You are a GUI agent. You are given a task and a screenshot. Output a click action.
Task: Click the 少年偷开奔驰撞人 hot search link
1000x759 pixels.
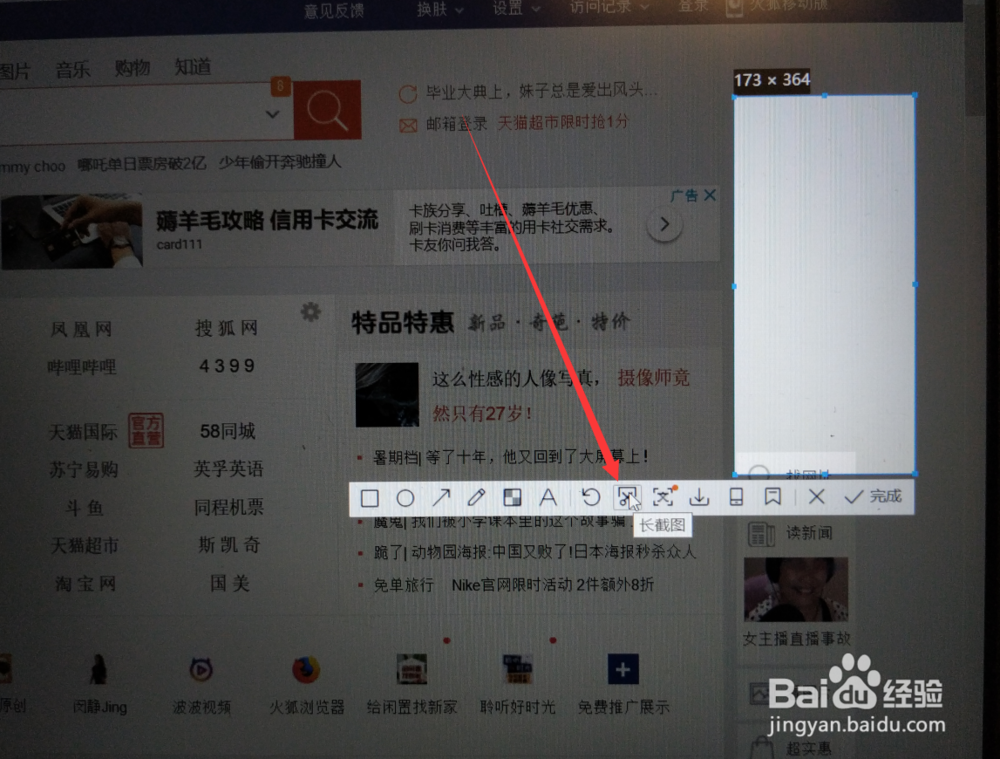click(279, 163)
